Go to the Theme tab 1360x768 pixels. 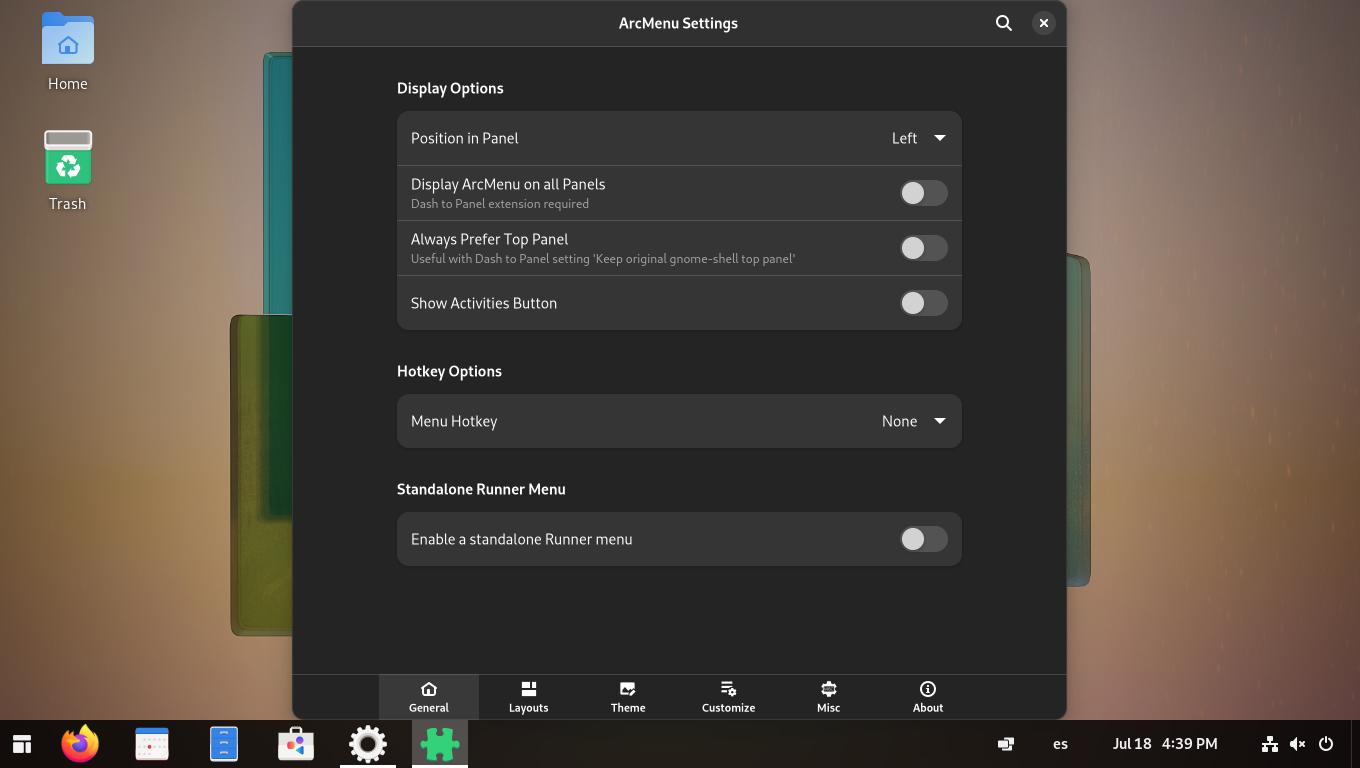pos(628,697)
